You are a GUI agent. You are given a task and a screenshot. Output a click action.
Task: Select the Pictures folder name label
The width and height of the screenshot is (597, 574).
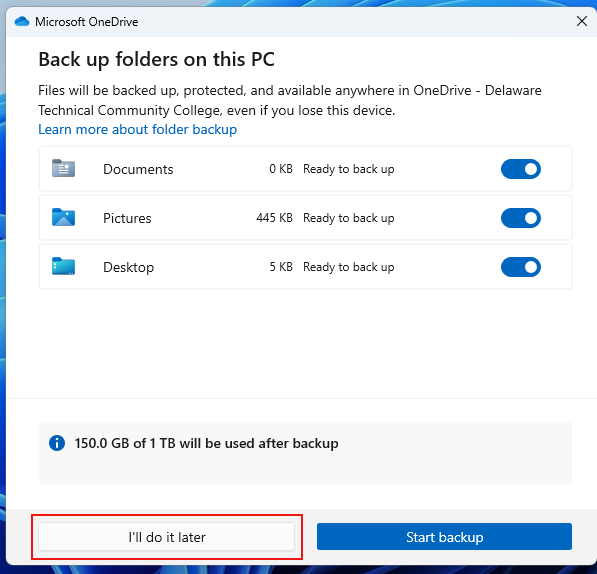pos(127,218)
